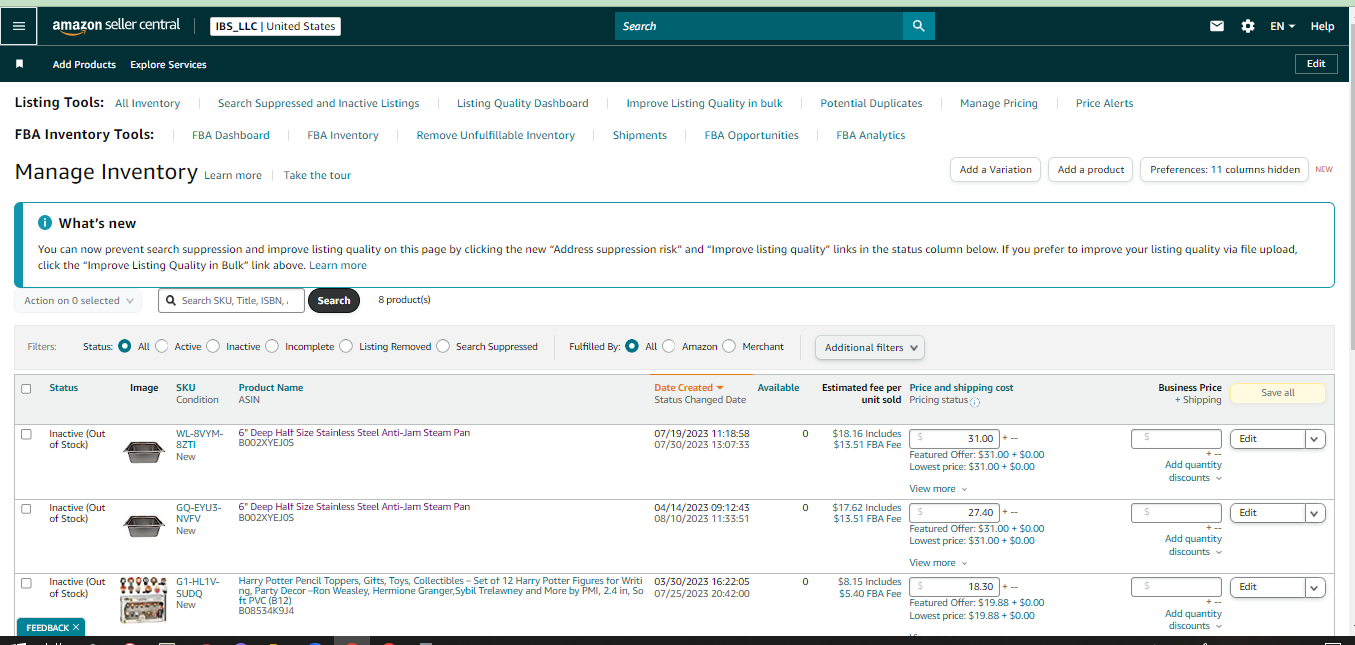Click the Search SKU, Title, ISBN field
1355x645 pixels.
[231, 300]
